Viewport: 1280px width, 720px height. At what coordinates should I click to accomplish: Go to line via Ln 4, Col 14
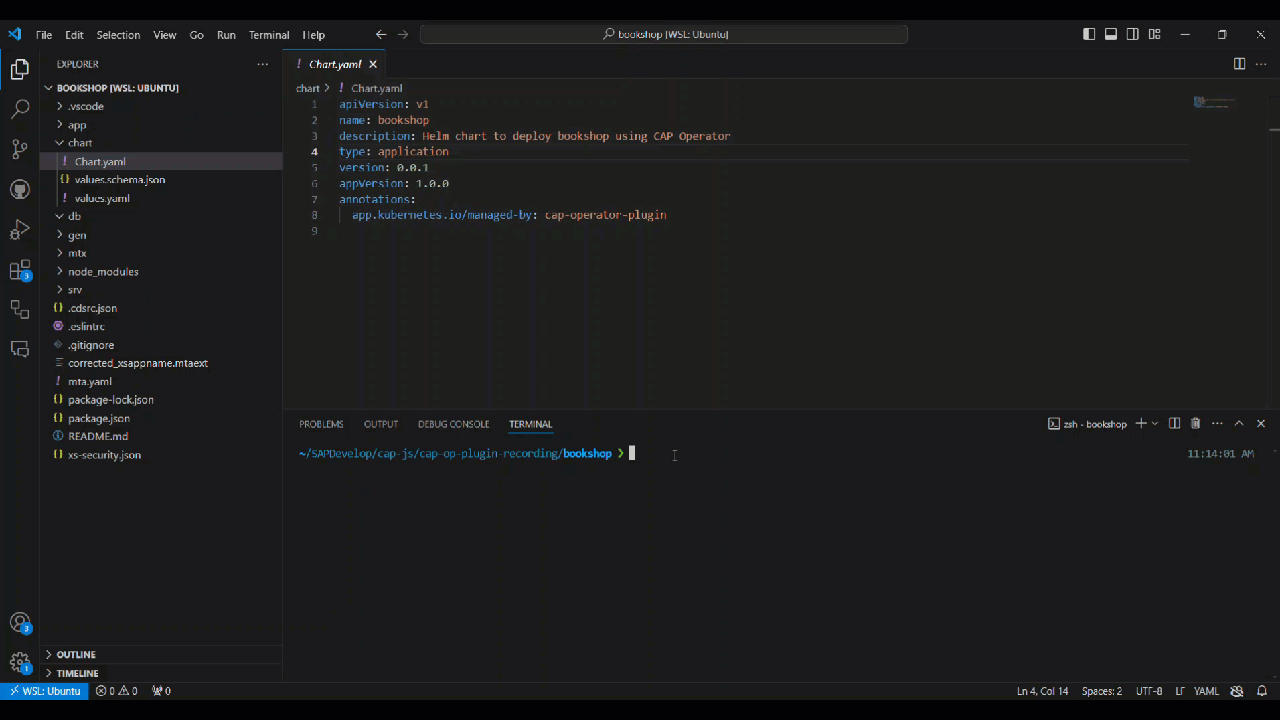pos(1042,691)
